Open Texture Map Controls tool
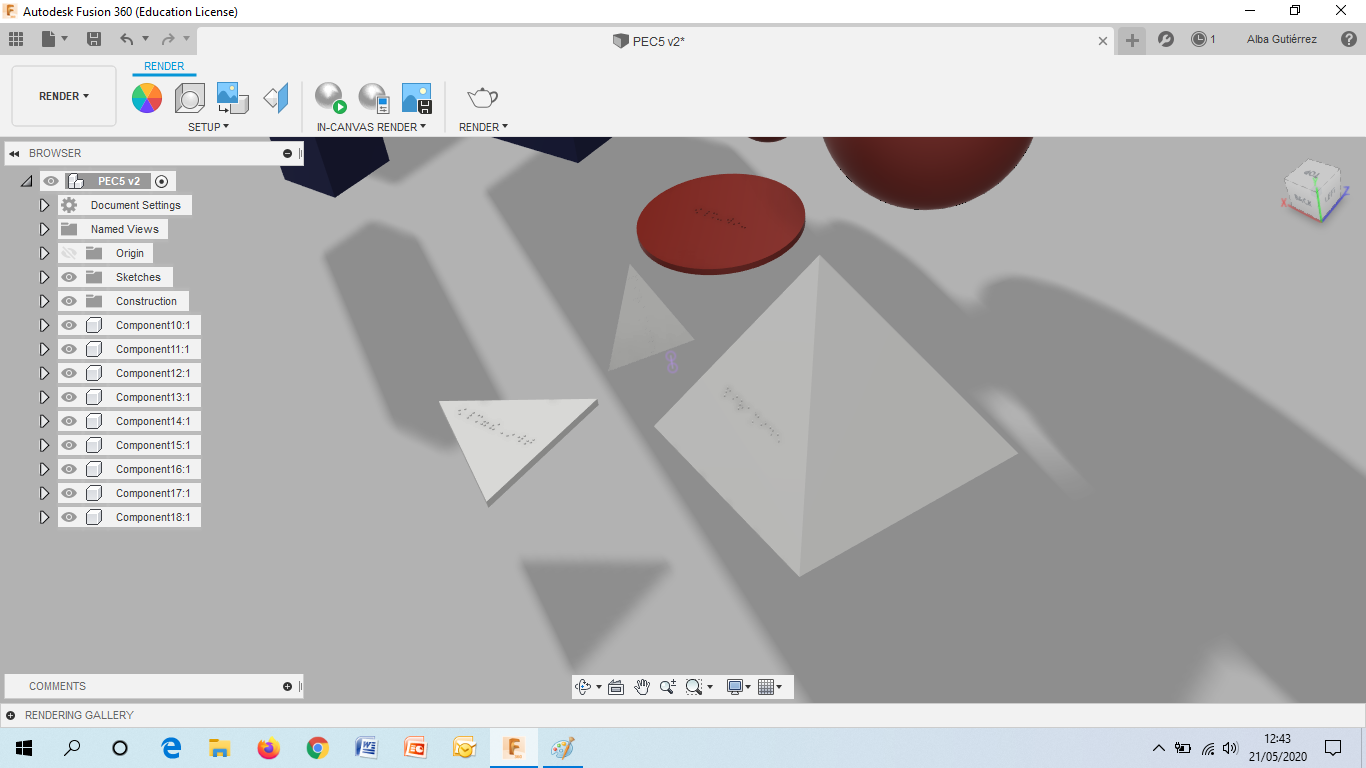The image size is (1366, 768). coord(276,98)
